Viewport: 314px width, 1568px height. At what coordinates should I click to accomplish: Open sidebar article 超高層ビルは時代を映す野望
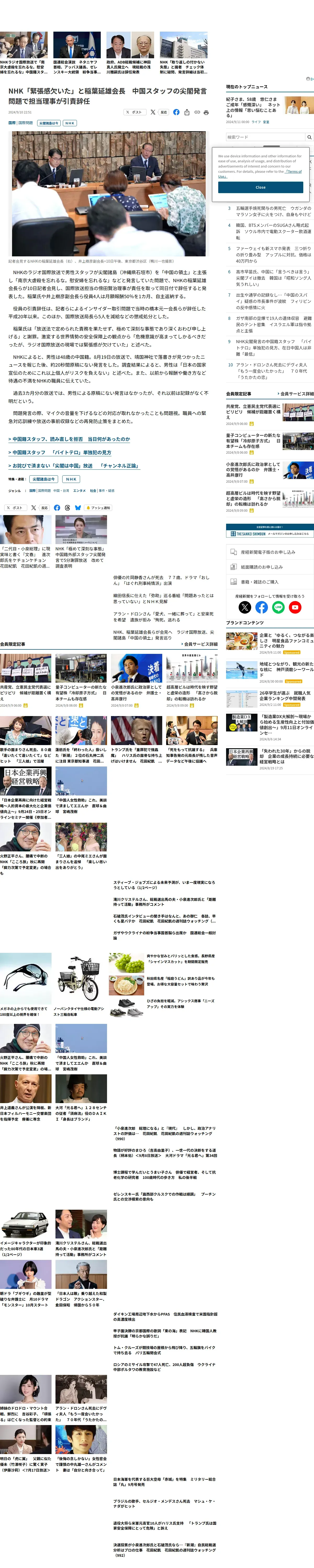(270, 501)
